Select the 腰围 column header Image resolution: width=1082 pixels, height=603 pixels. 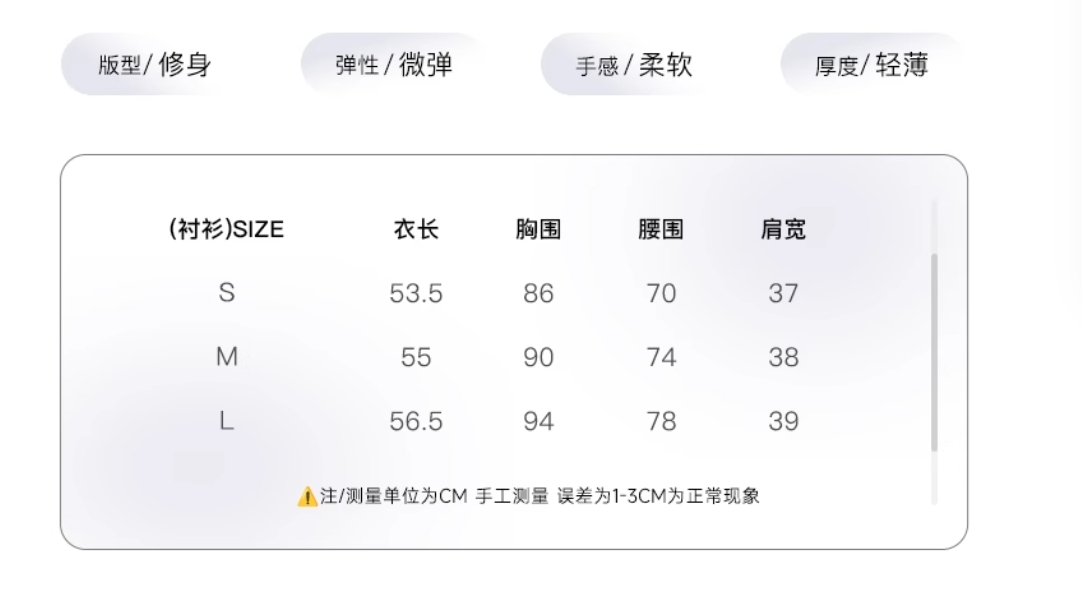[661, 230]
